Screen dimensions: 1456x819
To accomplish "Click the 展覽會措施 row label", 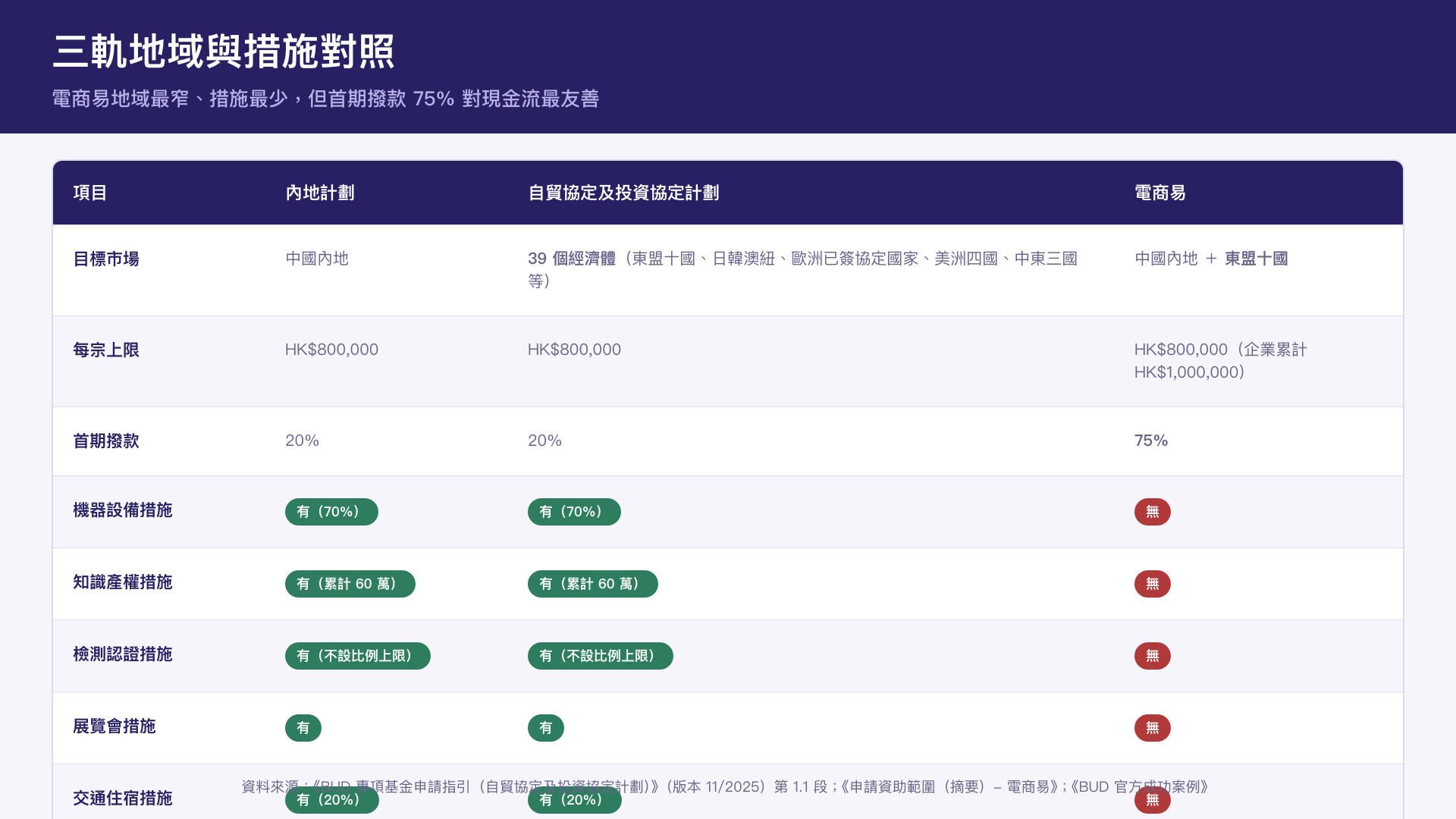I will click(x=115, y=726).
